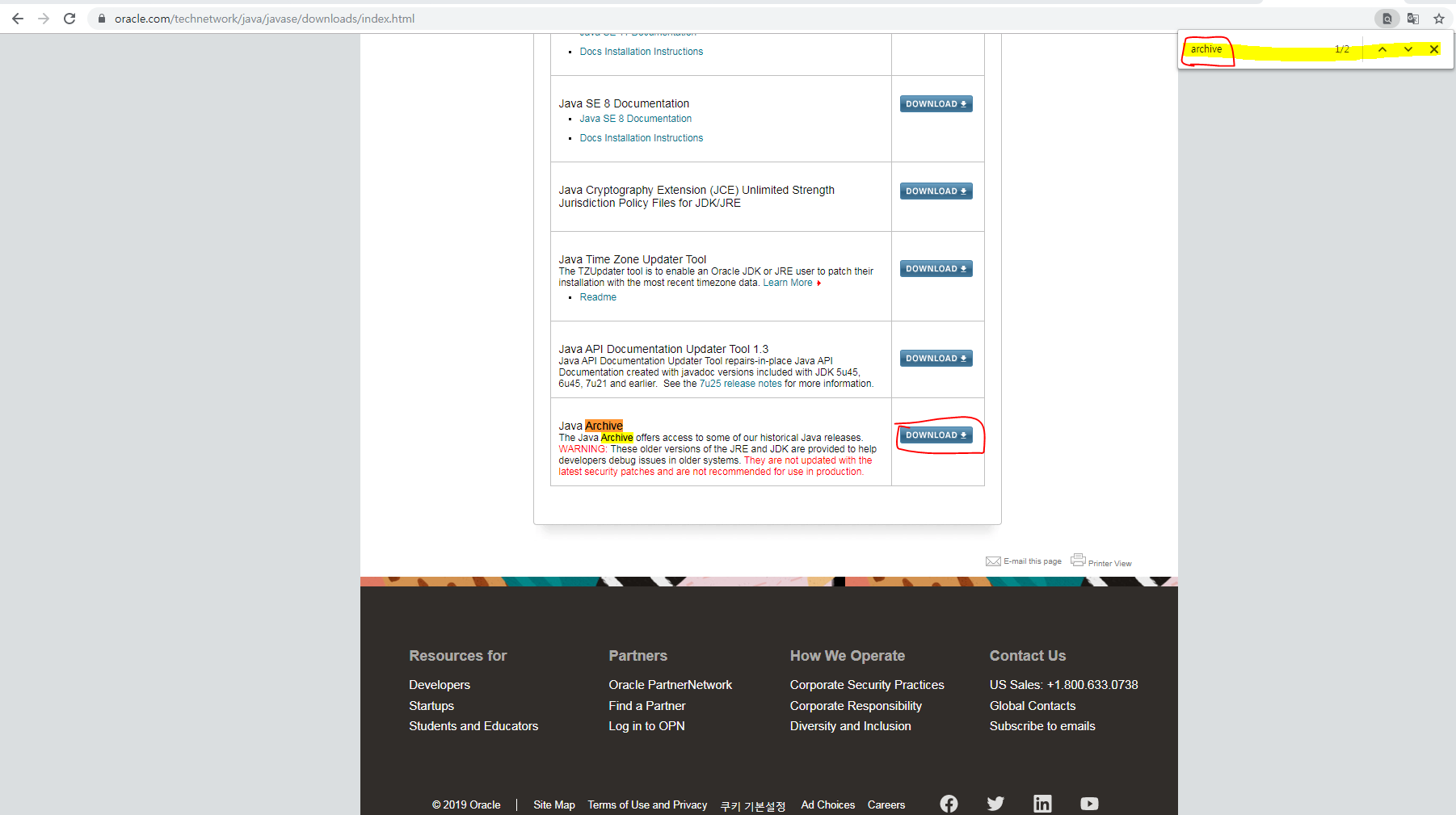Bookmark this page with star icon

click(x=1439, y=19)
